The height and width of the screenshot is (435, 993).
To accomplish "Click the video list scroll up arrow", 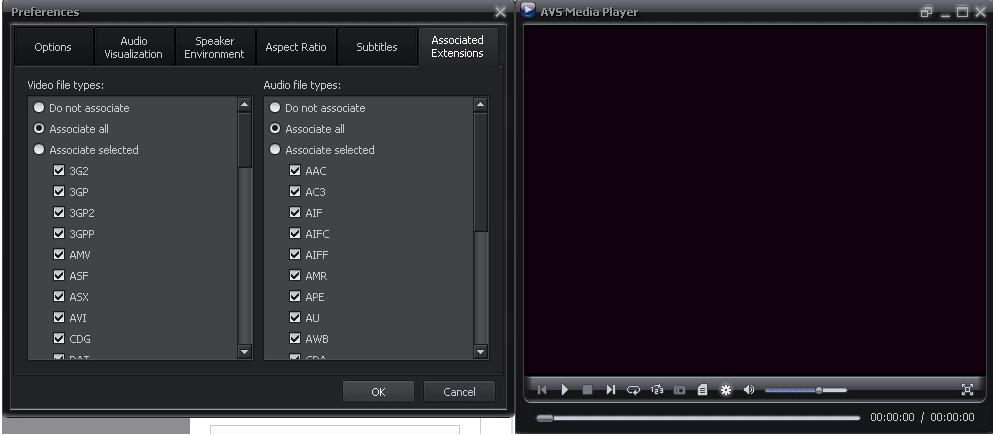I will coord(244,105).
